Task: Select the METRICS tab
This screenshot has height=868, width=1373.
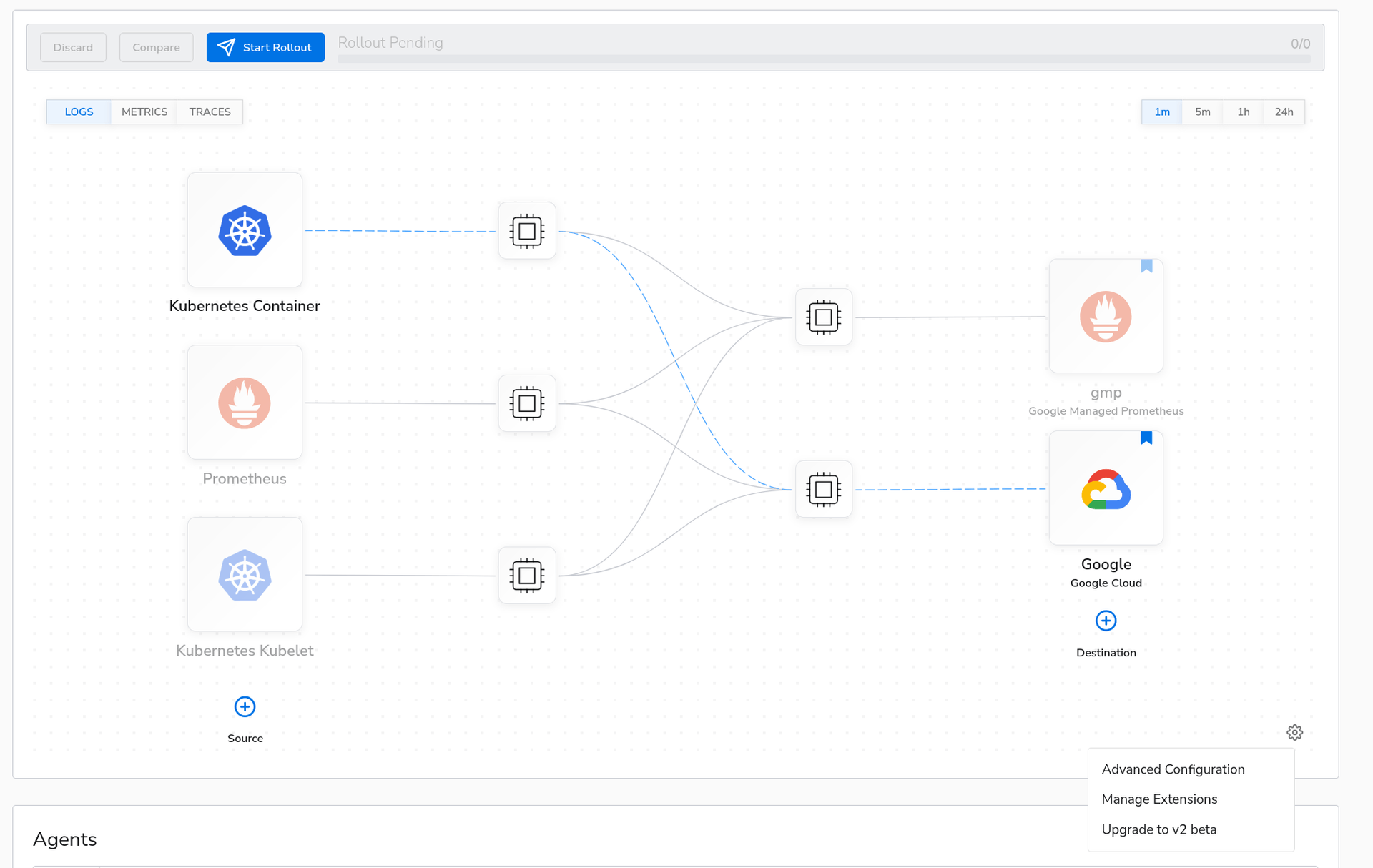Action: (144, 112)
